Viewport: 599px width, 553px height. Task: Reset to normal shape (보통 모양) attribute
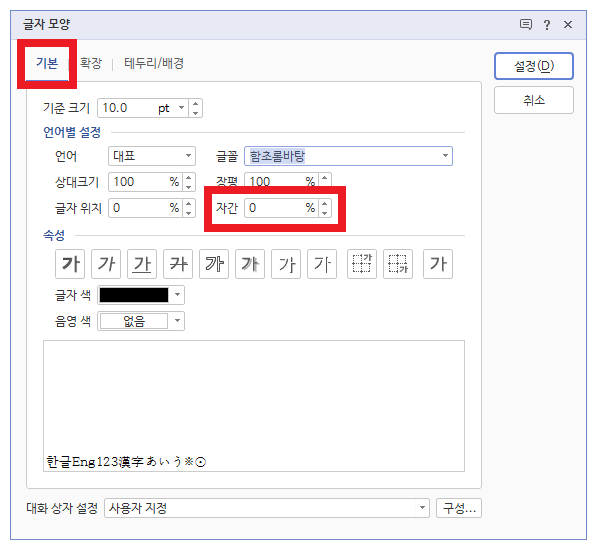[x=438, y=264]
